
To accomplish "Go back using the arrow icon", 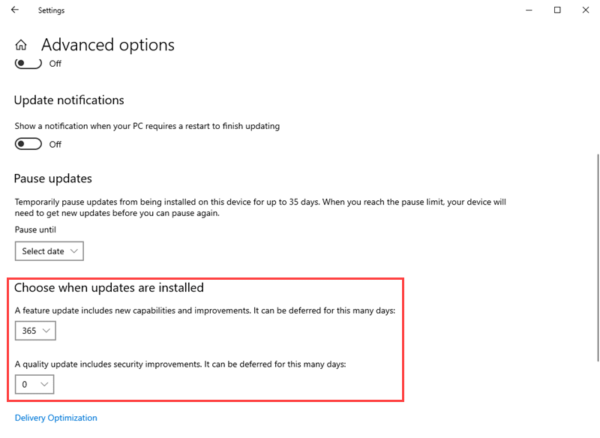I will point(15,10).
